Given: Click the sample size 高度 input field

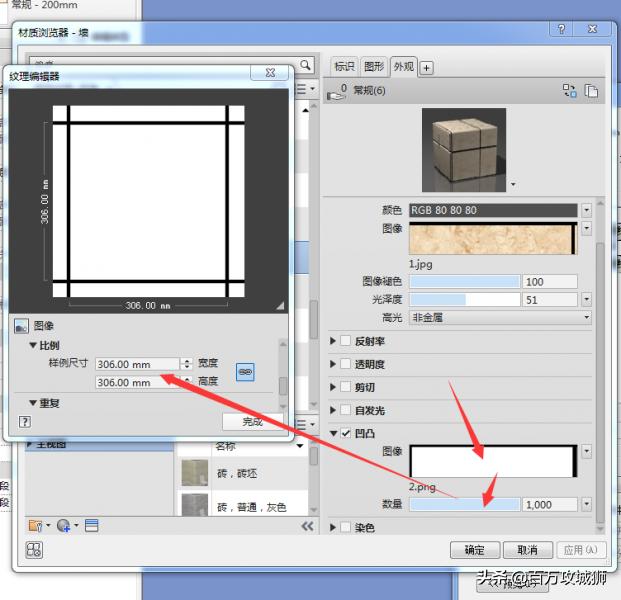Looking at the screenshot, I should pyautogui.click(x=137, y=382).
